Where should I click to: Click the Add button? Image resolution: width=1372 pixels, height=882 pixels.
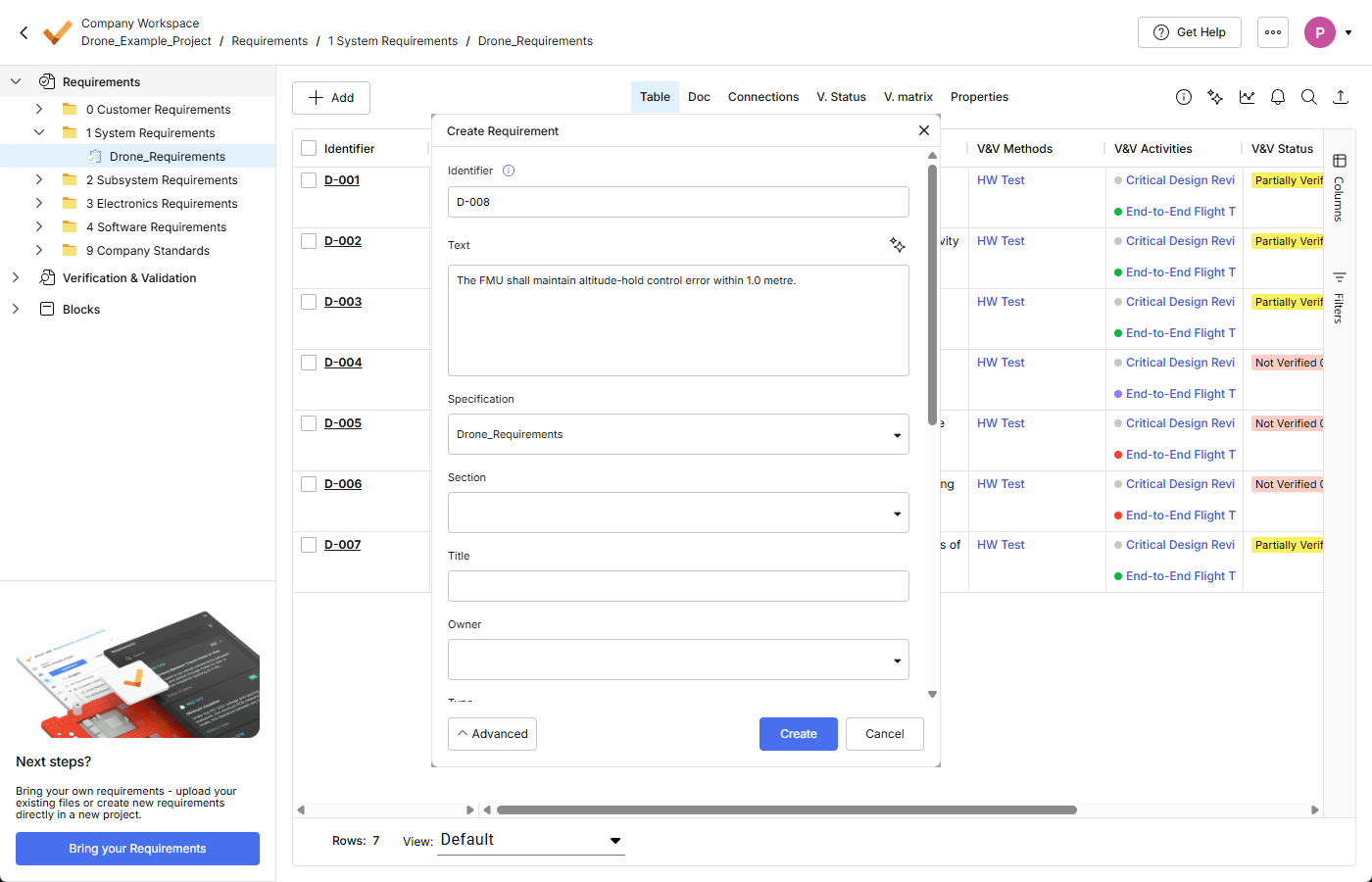[331, 98]
